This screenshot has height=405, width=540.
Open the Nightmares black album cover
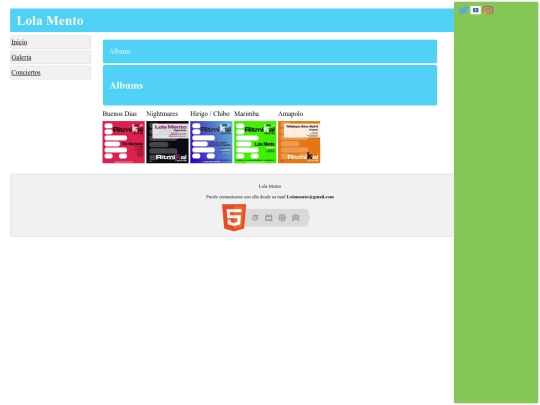[167, 142]
